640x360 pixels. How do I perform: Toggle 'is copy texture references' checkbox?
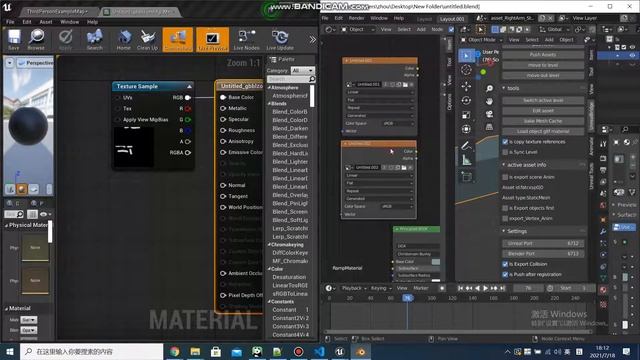[505, 142]
